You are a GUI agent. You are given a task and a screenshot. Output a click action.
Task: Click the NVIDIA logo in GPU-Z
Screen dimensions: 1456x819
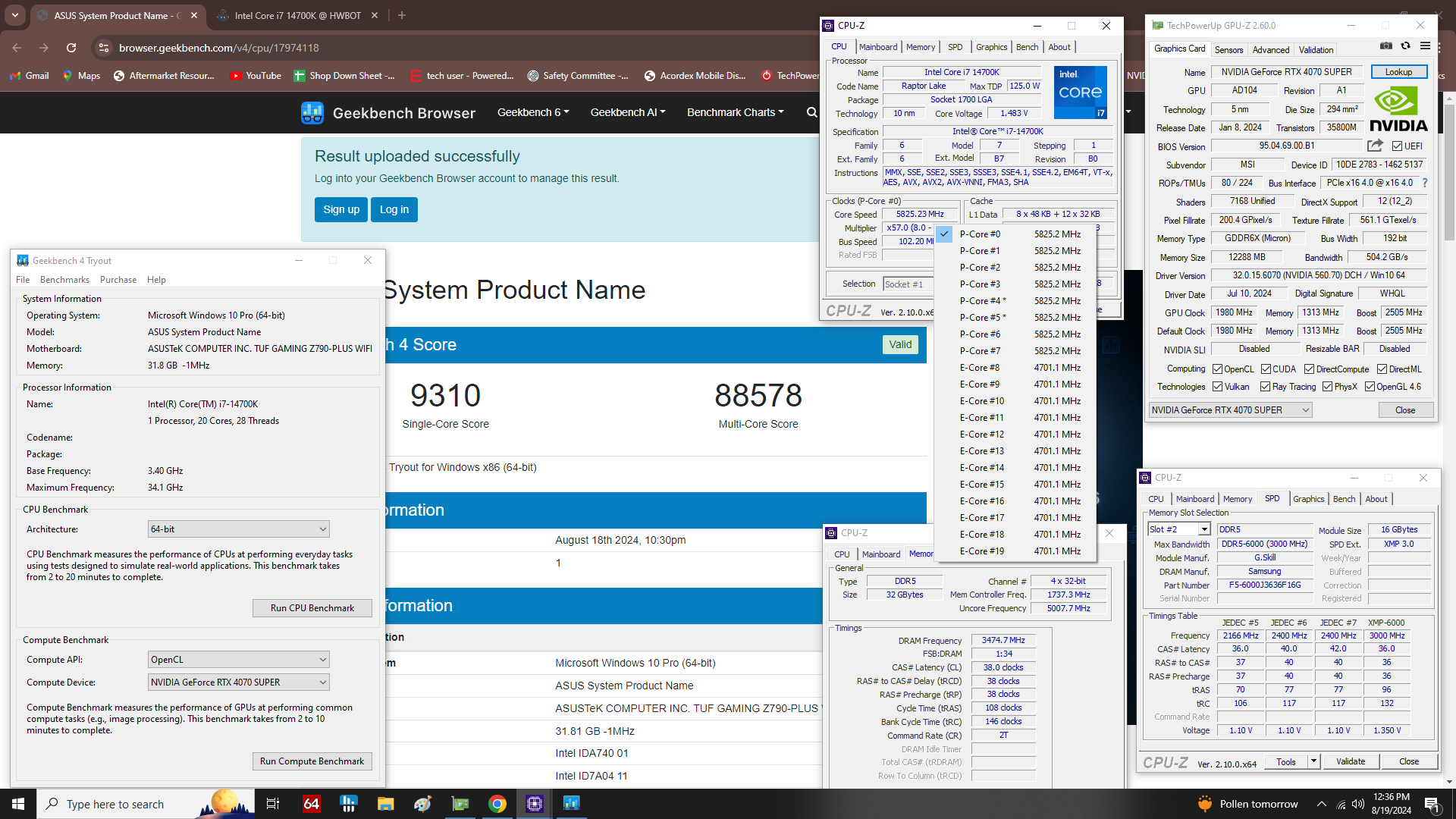click(1398, 108)
